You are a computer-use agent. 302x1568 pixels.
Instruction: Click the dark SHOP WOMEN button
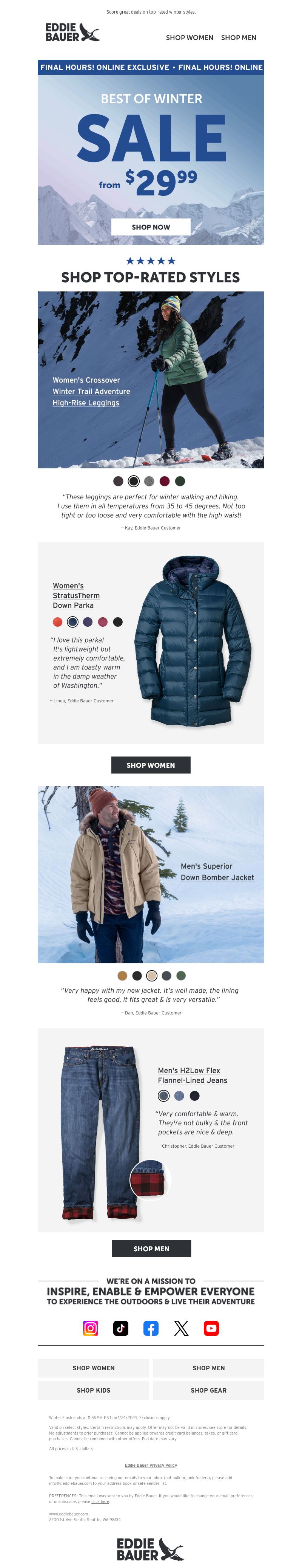151,765
